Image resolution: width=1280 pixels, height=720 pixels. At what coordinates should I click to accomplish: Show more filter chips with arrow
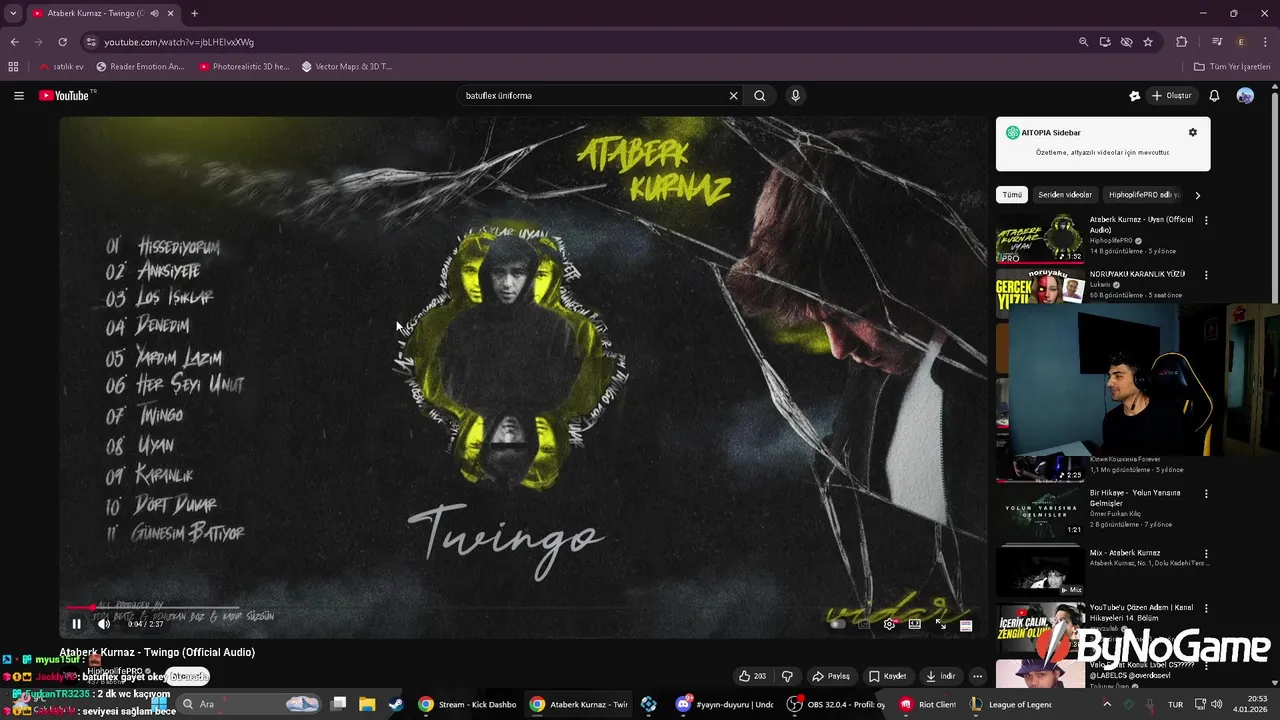(1197, 195)
